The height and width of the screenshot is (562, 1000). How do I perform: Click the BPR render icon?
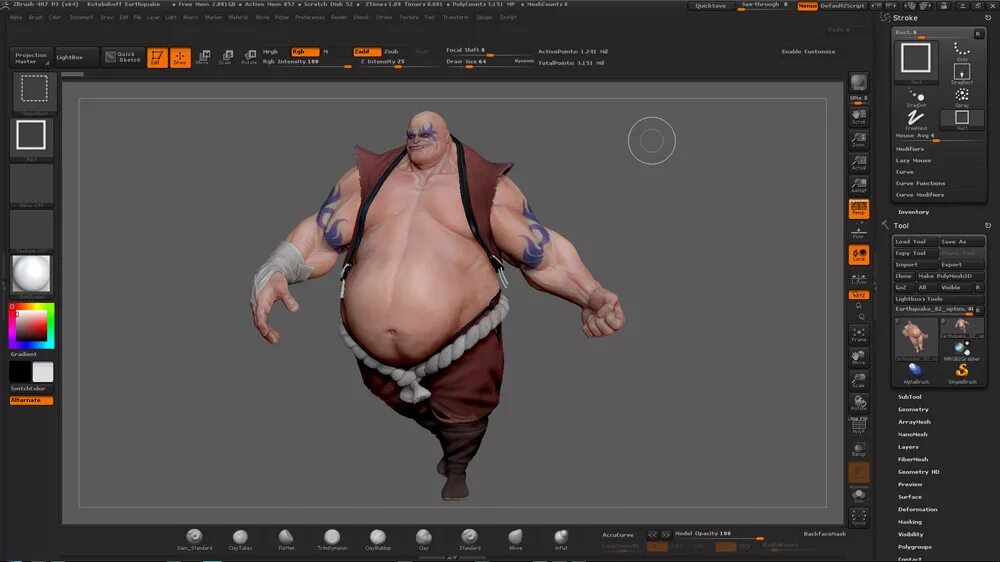click(x=858, y=82)
